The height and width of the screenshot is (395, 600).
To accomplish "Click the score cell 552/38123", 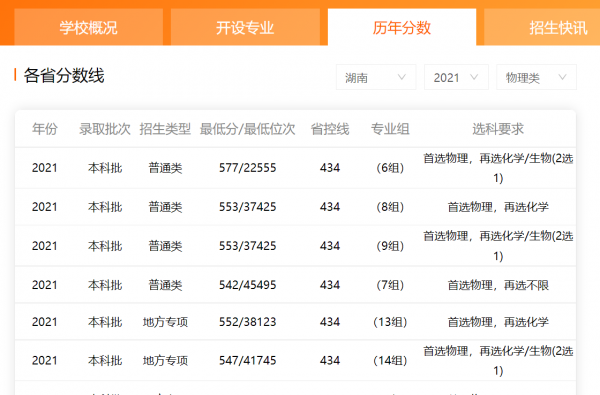I will tap(248, 322).
